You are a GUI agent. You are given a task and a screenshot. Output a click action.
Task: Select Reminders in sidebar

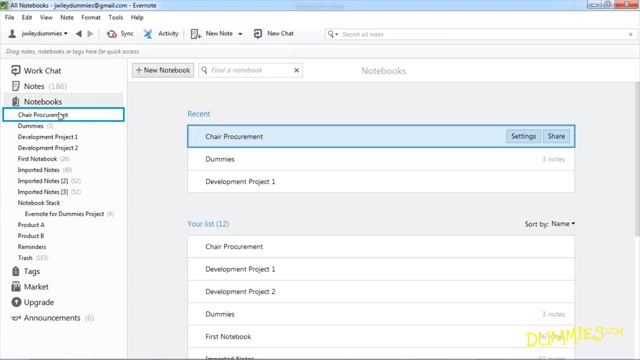coord(32,247)
